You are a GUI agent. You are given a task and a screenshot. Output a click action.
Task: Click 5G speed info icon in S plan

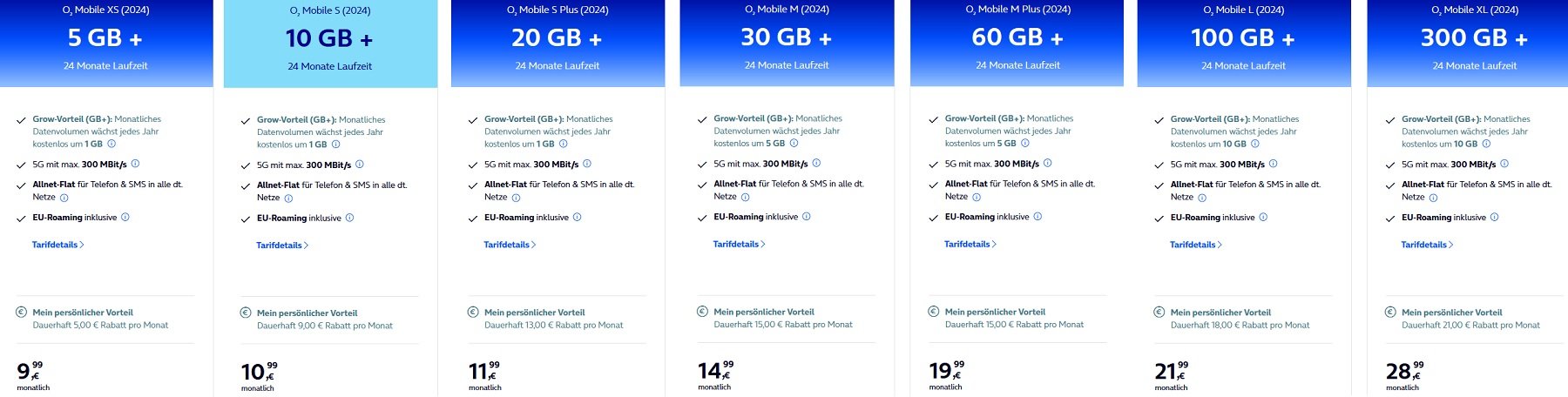[360, 165]
